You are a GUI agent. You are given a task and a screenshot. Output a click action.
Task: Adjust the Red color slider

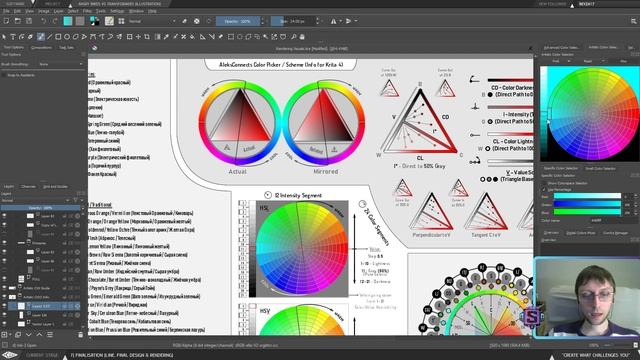pos(587,196)
